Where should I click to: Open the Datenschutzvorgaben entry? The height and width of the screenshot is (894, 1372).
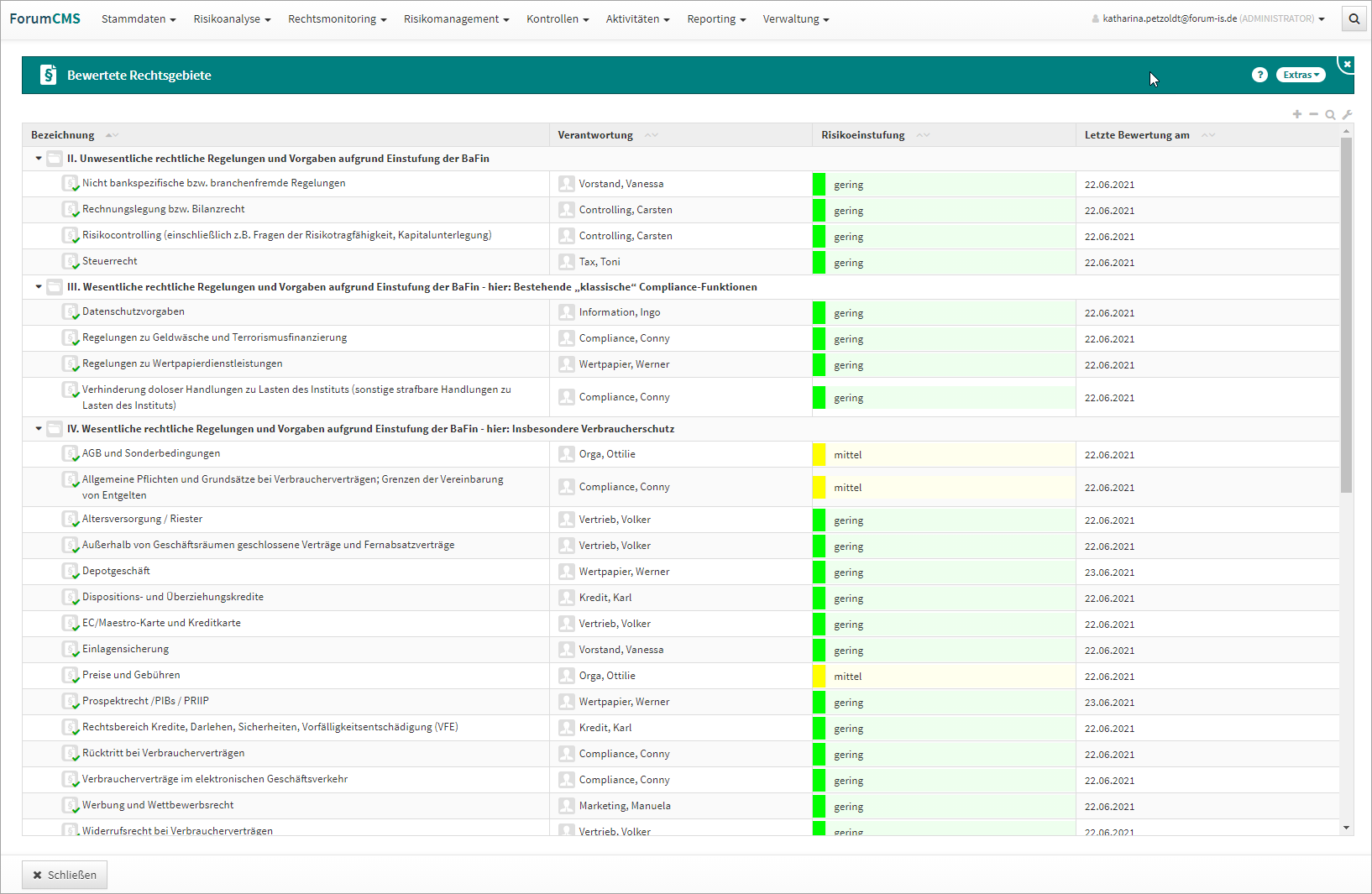(x=134, y=311)
